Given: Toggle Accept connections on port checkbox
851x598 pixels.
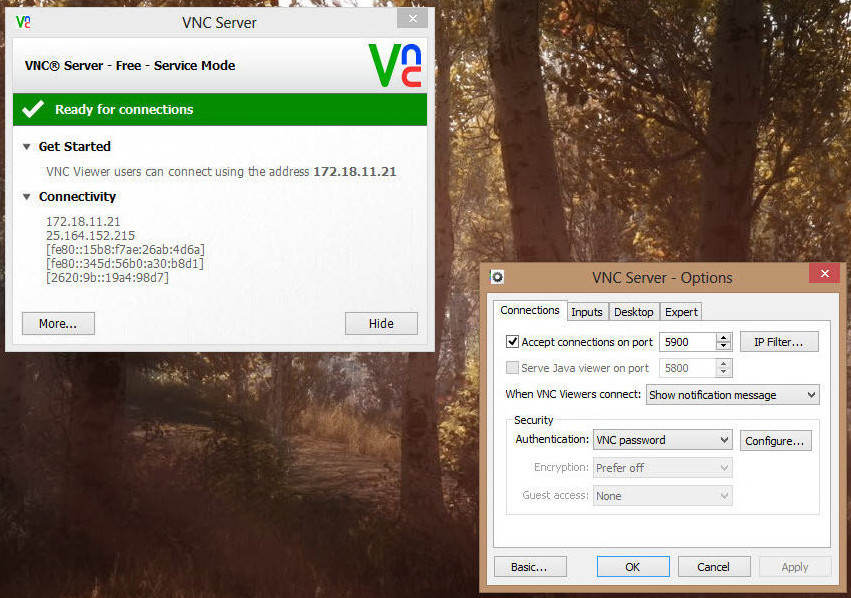Looking at the screenshot, I should [513, 342].
